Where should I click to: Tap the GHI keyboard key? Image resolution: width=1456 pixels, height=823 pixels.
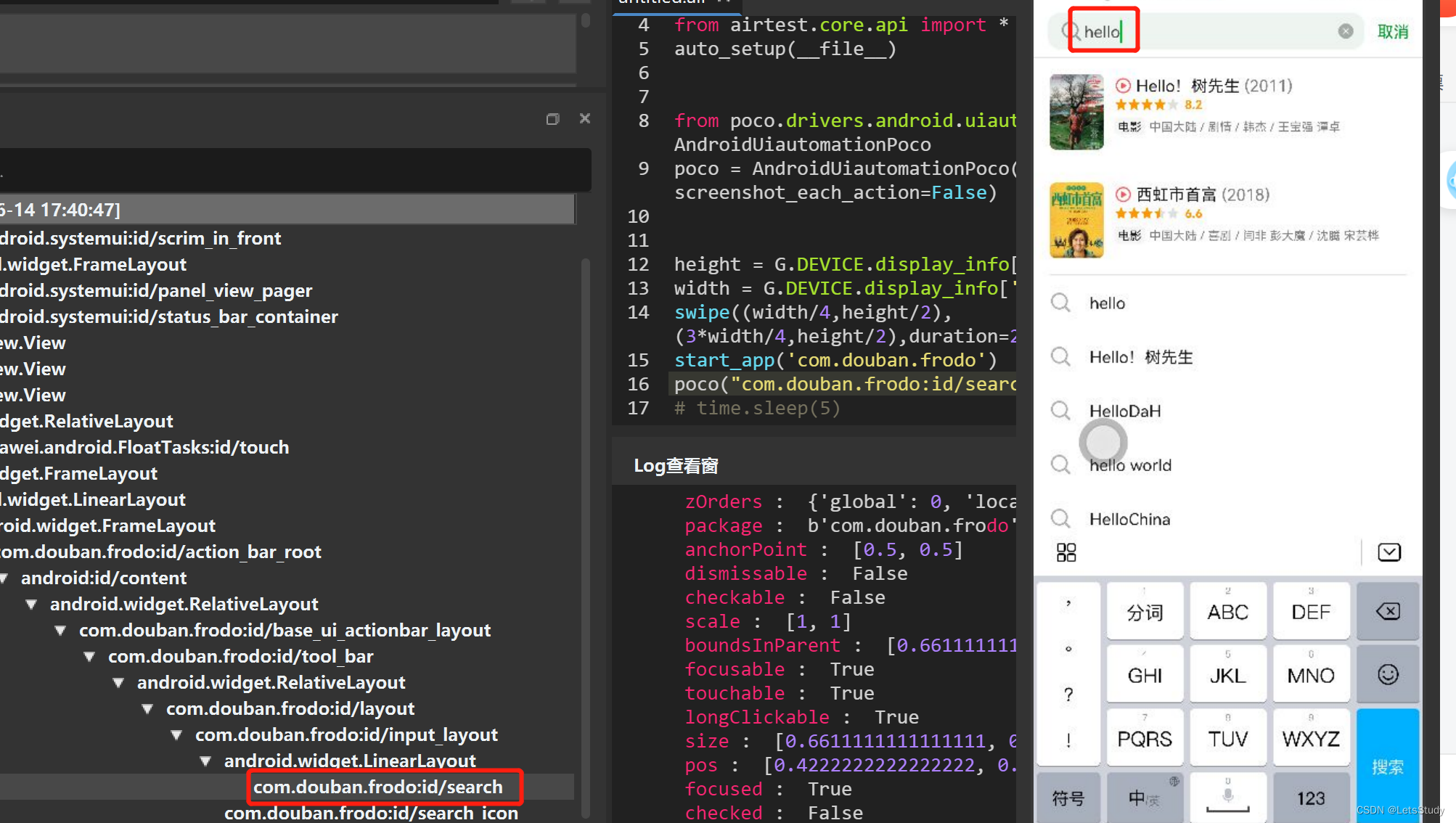coord(1145,675)
